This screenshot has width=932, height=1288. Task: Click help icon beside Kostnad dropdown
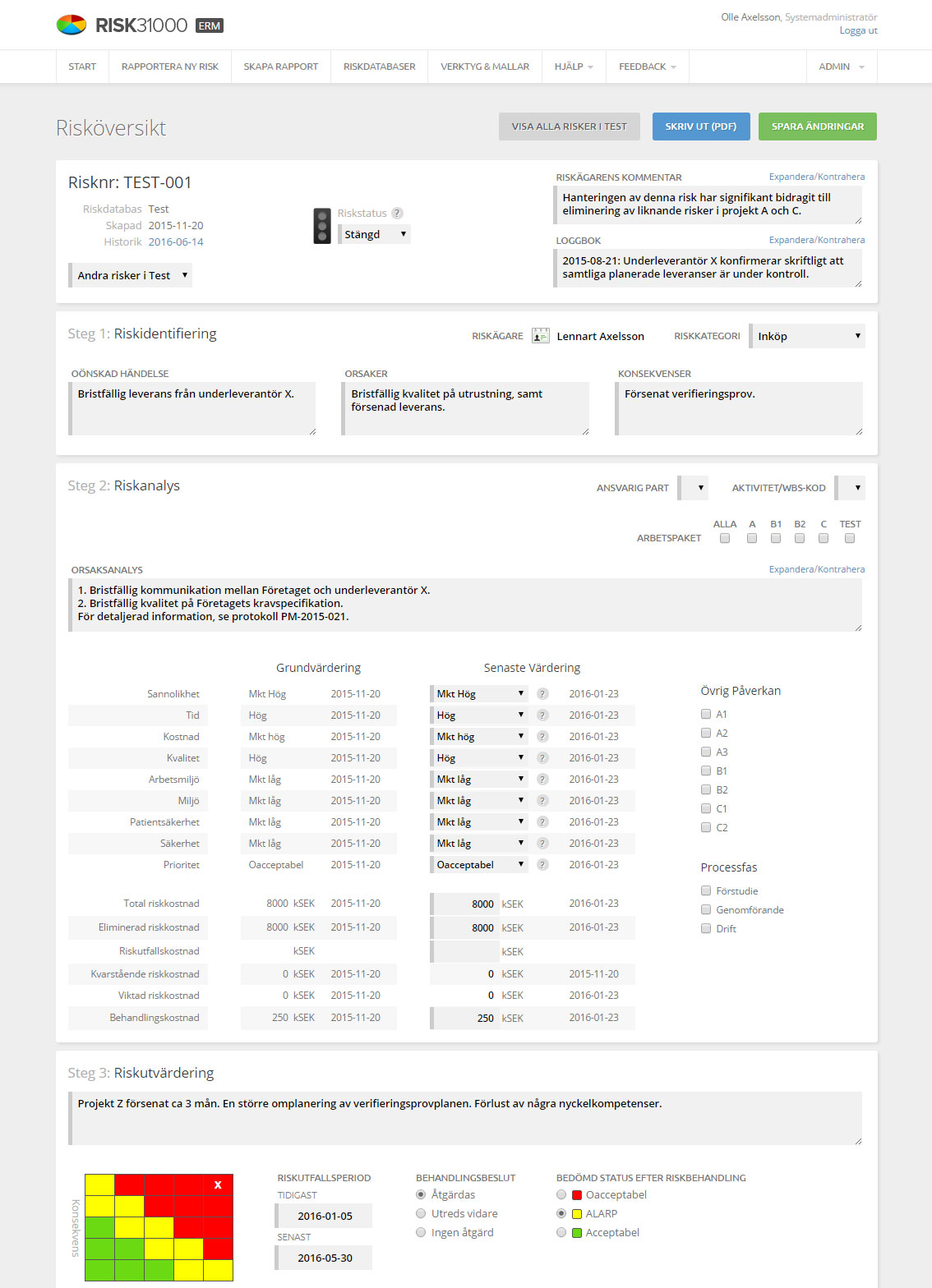(542, 737)
